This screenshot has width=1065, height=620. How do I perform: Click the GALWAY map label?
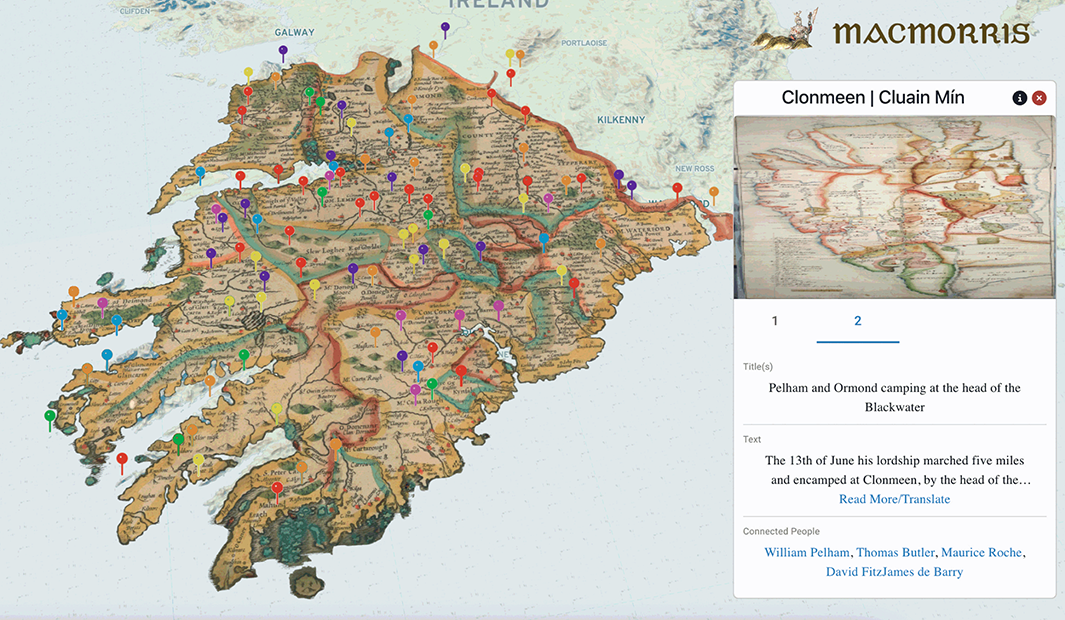click(x=294, y=32)
